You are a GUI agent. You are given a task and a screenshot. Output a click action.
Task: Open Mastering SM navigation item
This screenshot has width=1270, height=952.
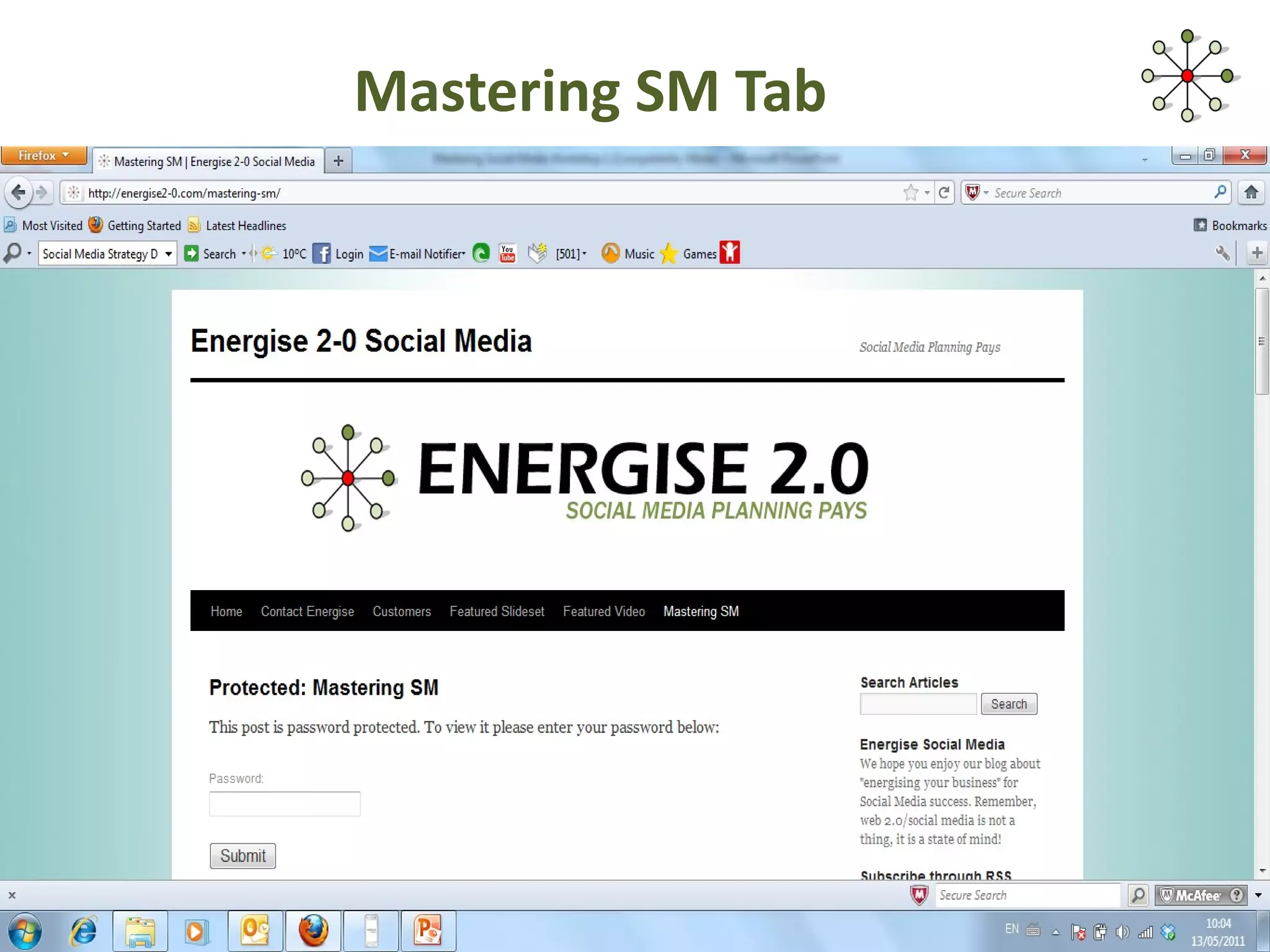click(701, 611)
